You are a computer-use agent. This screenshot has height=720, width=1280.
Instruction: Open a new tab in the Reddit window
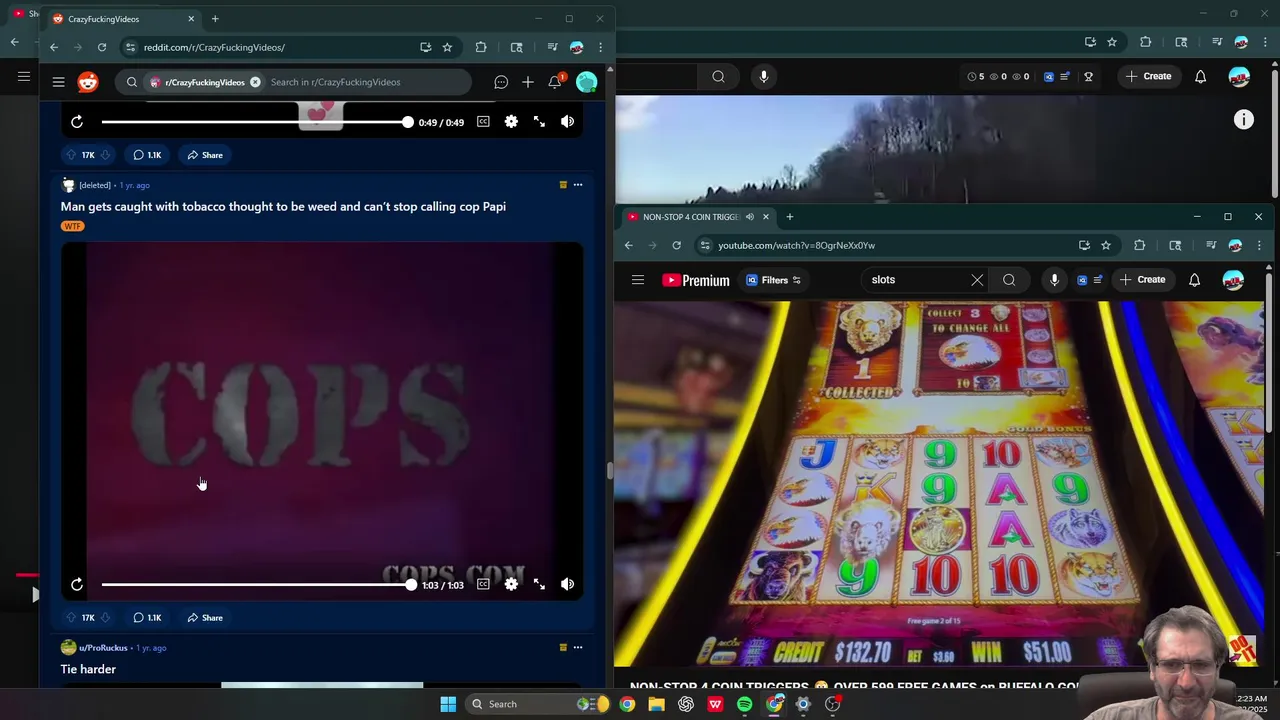coord(215,19)
